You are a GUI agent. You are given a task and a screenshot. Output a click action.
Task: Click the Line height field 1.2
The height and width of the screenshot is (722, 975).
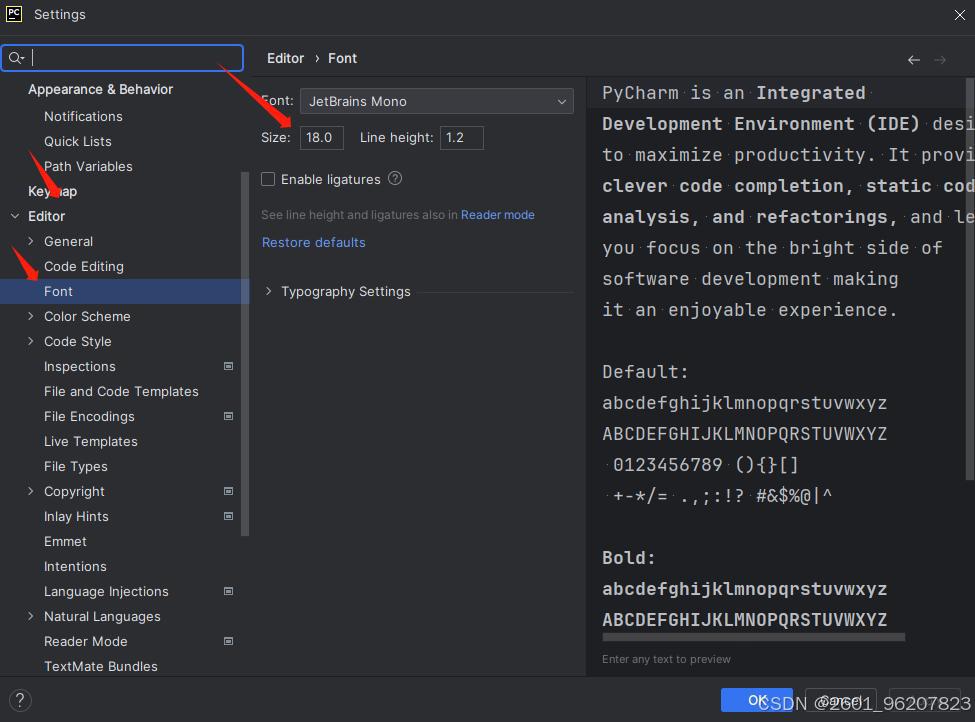461,137
